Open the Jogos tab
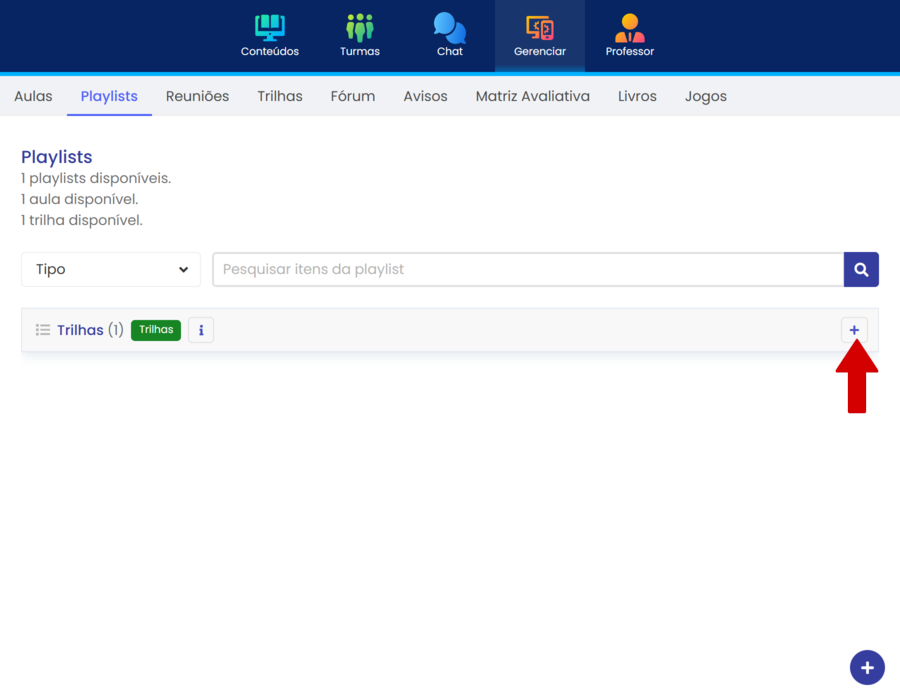Viewport: 900px width, 700px height. [705, 96]
